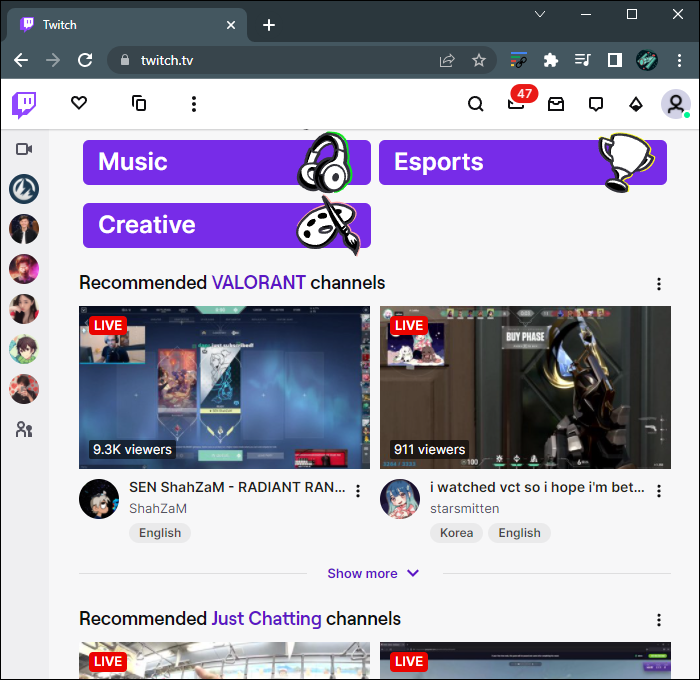This screenshot has width=700, height=680.
Task: Browse the Music category
Action: [x=227, y=162]
